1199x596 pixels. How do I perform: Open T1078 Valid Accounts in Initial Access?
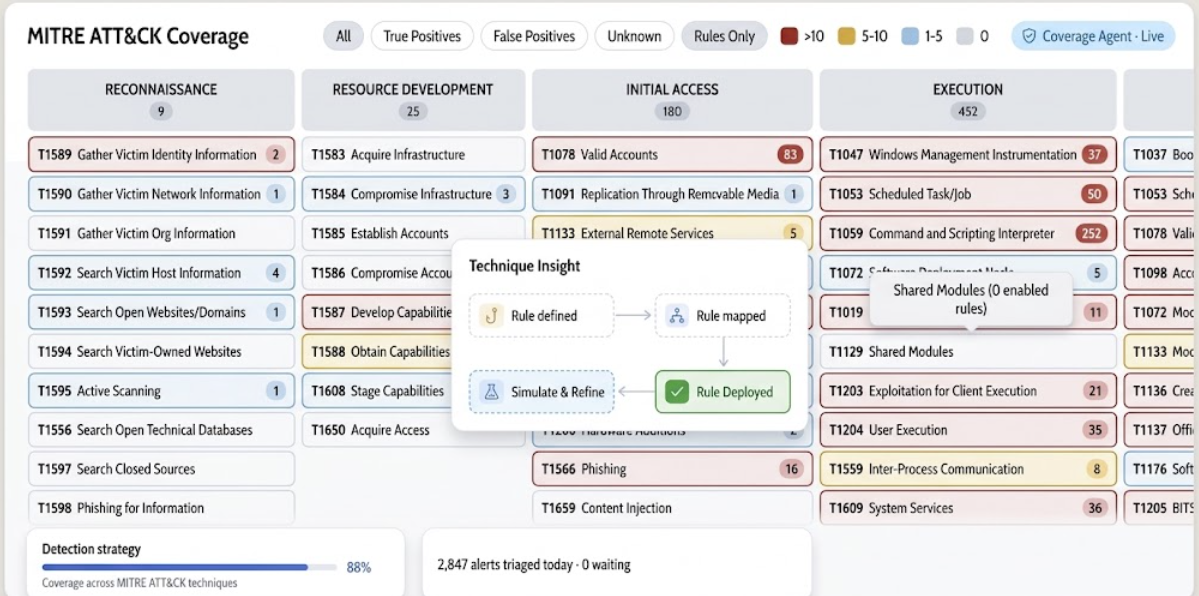(672, 155)
